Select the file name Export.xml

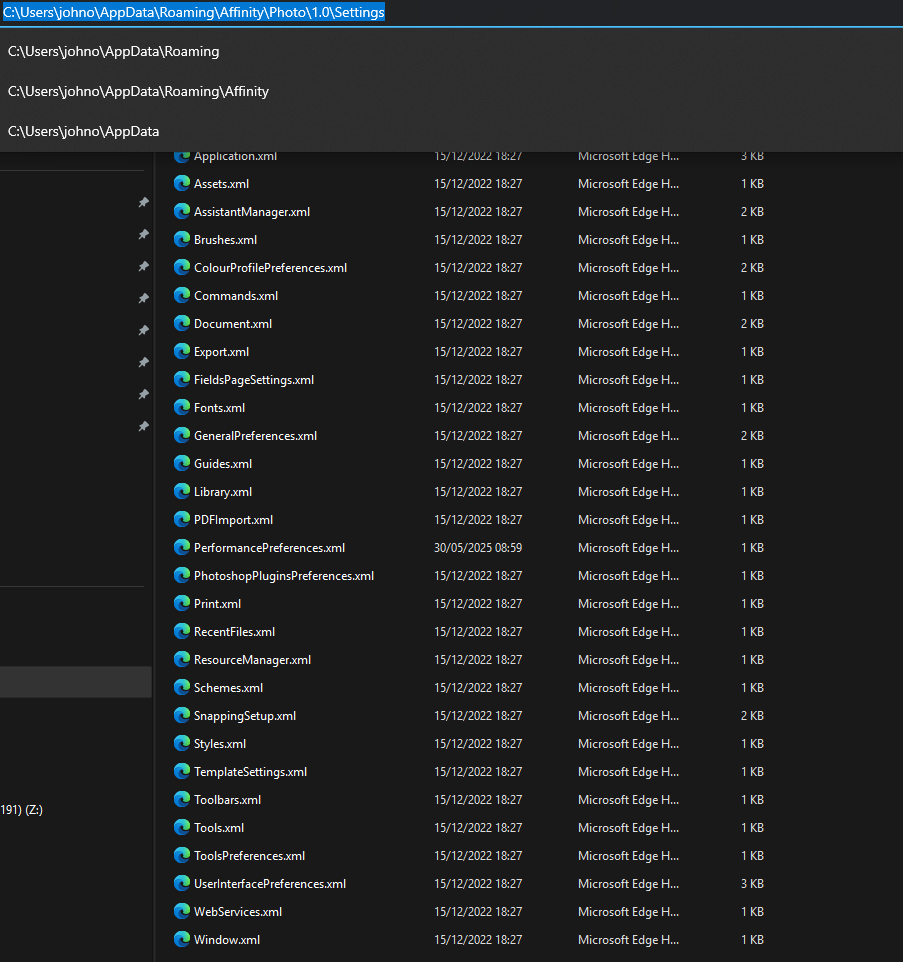coord(221,352)
